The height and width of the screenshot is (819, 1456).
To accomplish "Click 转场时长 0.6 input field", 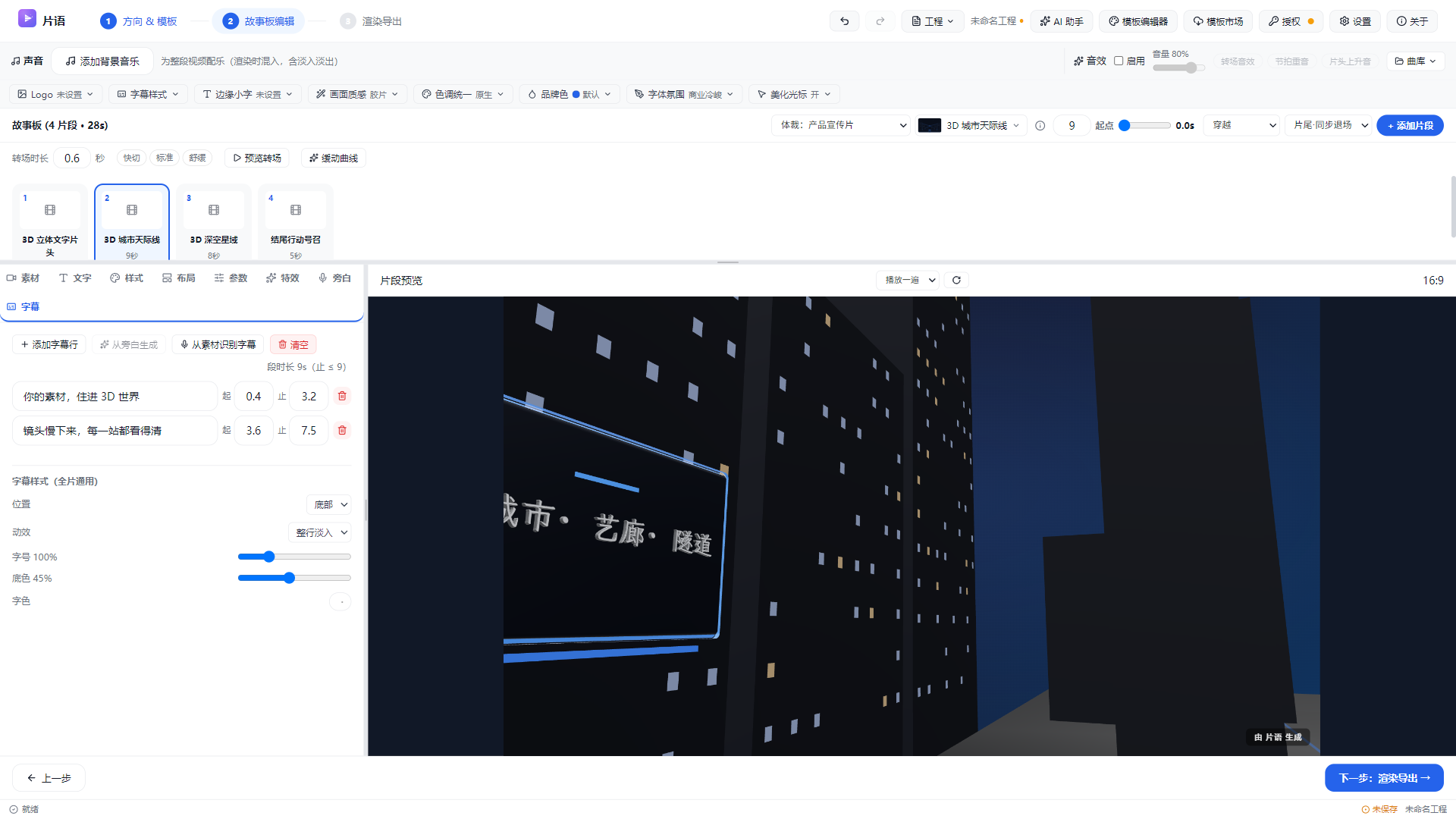I will tap(72, 158).
